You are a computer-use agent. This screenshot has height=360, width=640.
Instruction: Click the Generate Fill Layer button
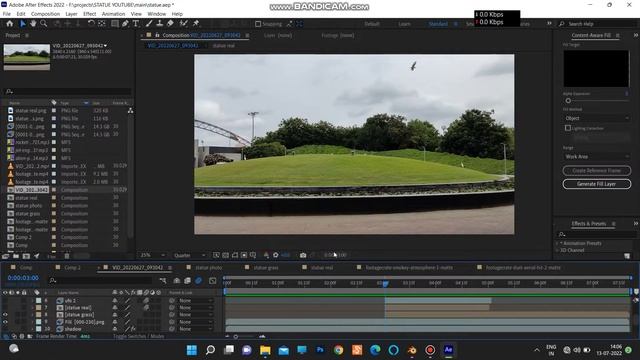tap(596, 184)
